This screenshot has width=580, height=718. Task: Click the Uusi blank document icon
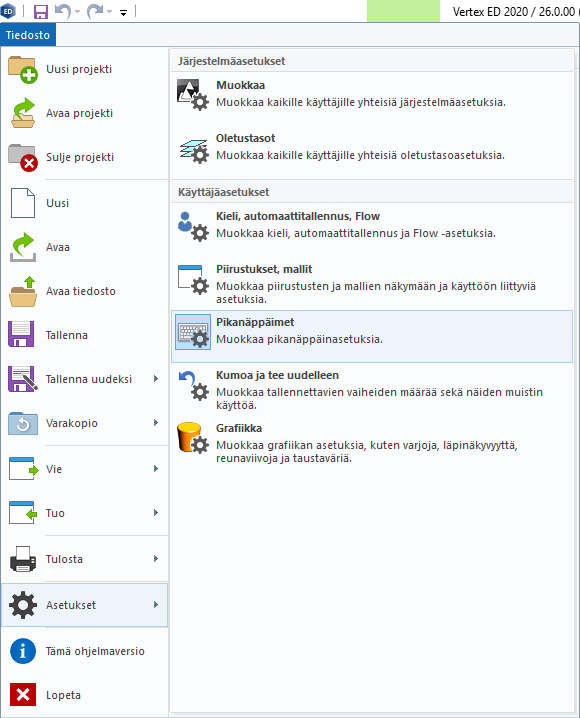click(22, 202)
